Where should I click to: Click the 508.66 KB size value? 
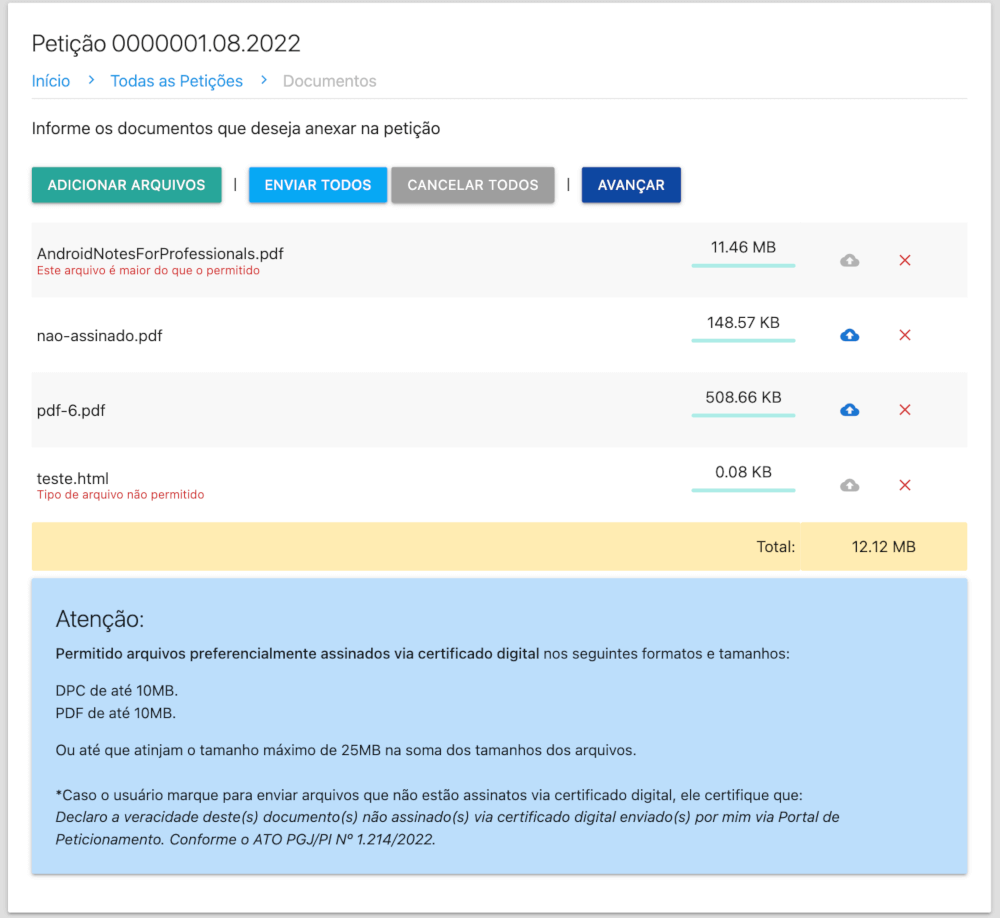click(x=743, y=397)
